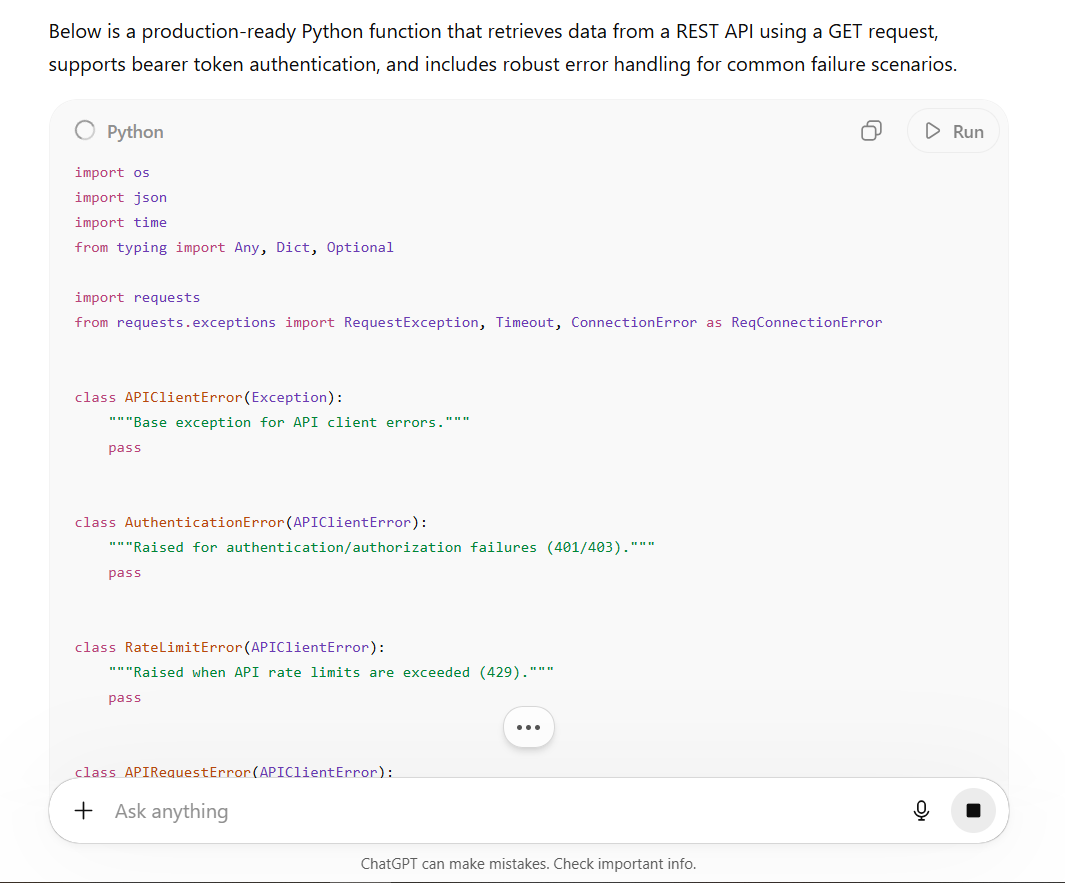
Task: Copy the Python code block
Action: pos(871,130)
